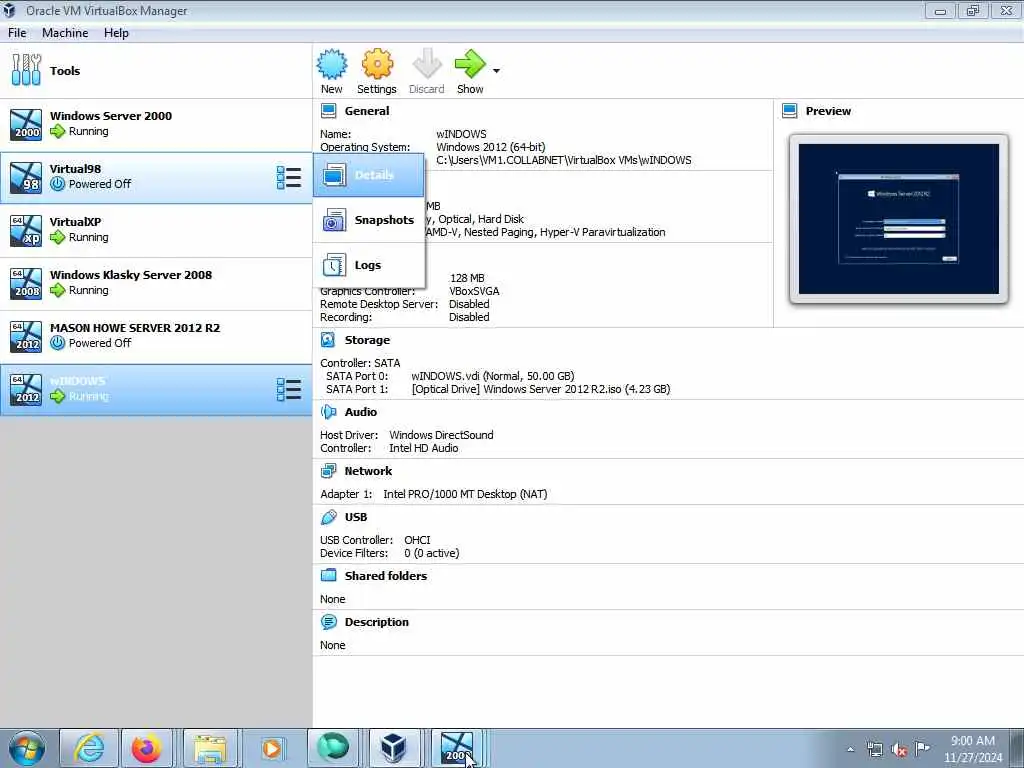This screenshot has height=768, width=1024.
Task: Click Intel PRO/1000 MT Desktop (NAT) text
Action: (x=465, y=494)
